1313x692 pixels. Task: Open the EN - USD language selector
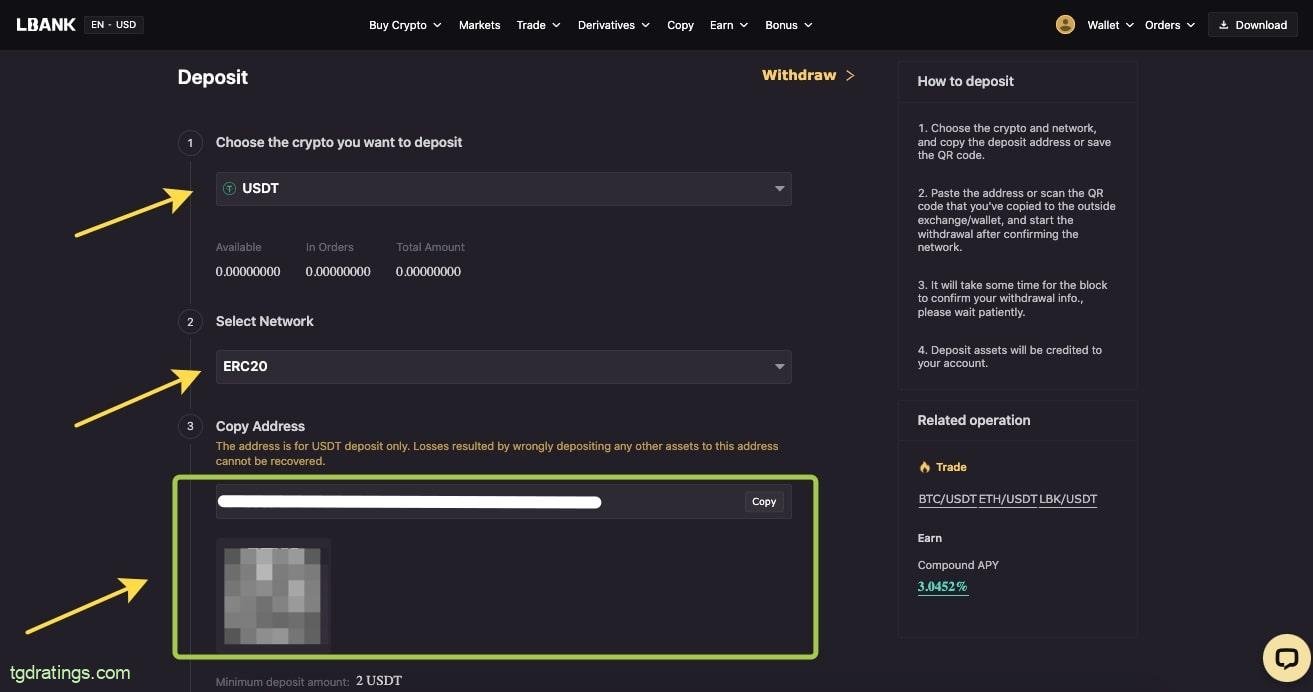pos(113,25)
